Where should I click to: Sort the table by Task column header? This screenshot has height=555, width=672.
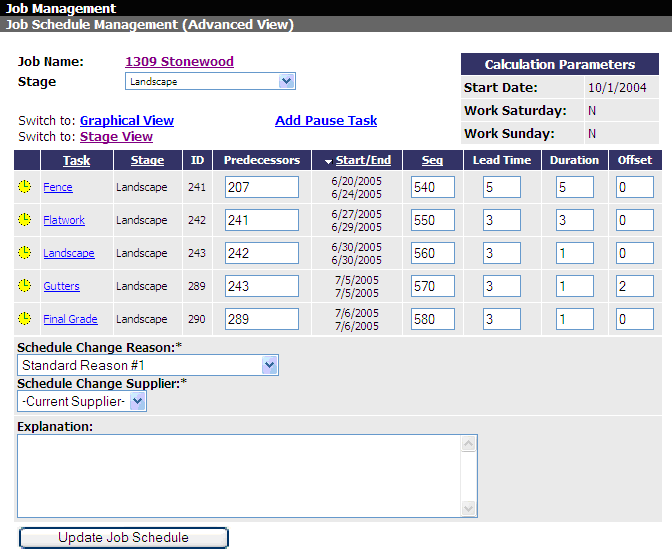(x=76, y=160)
